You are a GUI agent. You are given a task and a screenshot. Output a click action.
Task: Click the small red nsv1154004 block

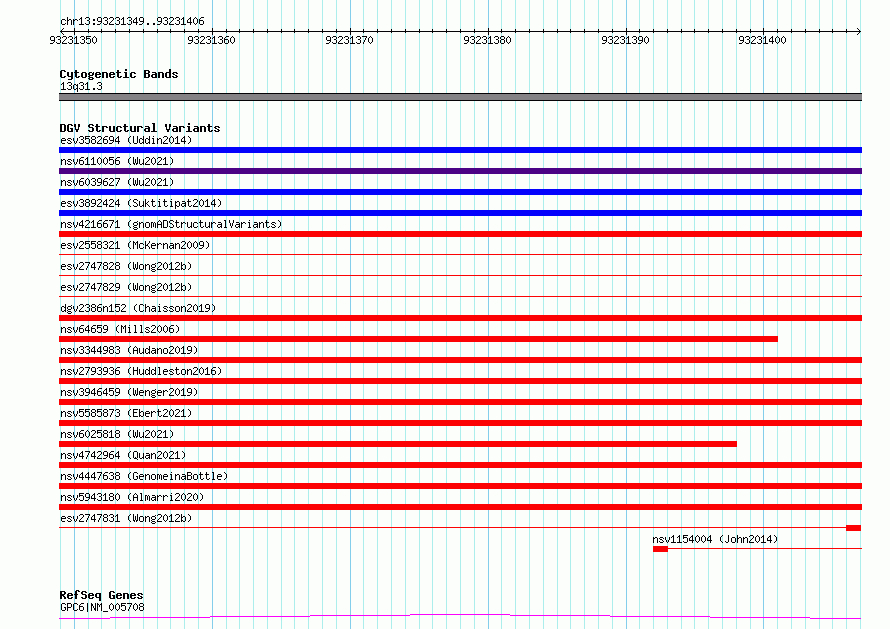click(660, 548)
